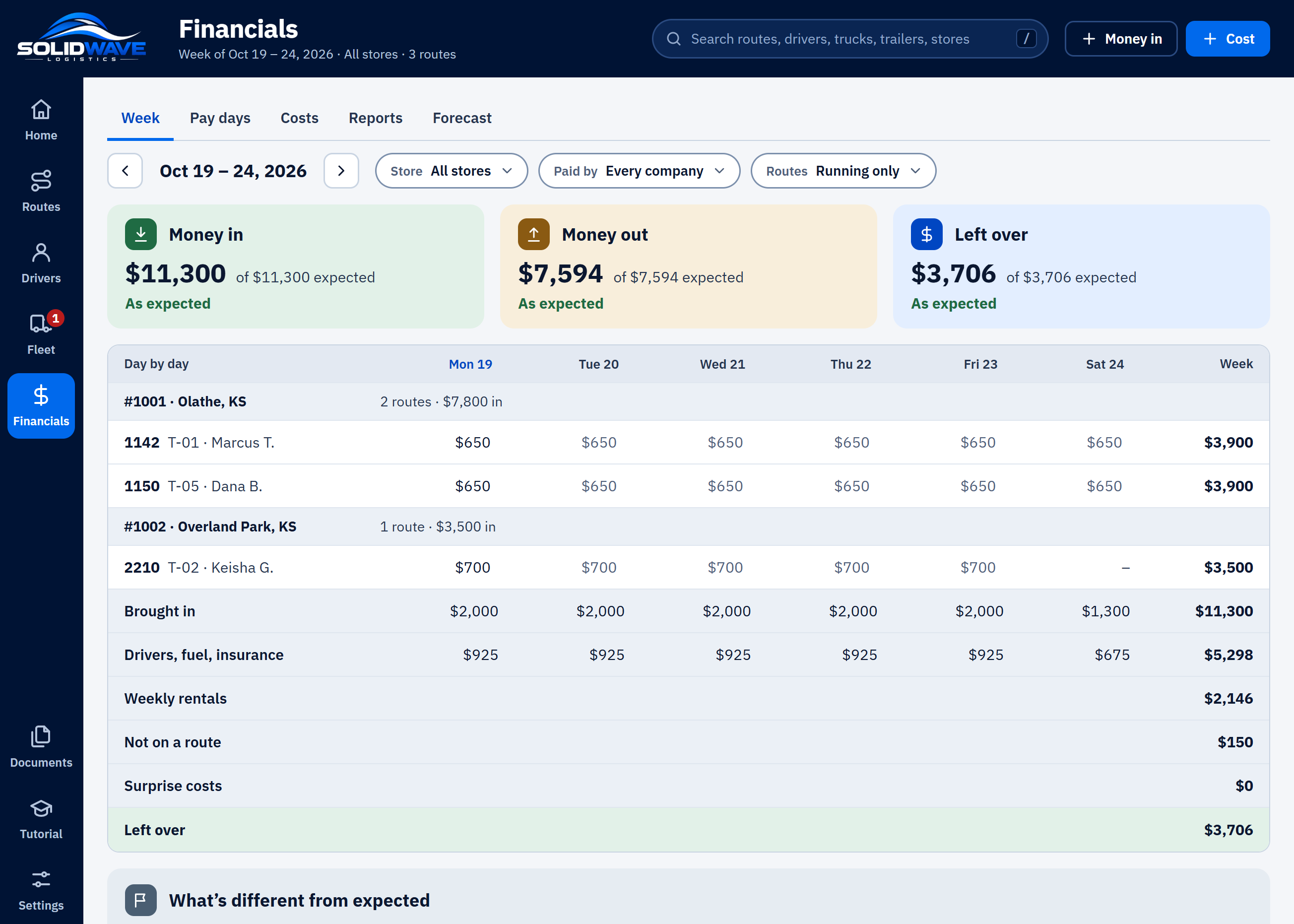Open the Store All stores dropdown
The image size is (1294, 924).
pos(452,171)
